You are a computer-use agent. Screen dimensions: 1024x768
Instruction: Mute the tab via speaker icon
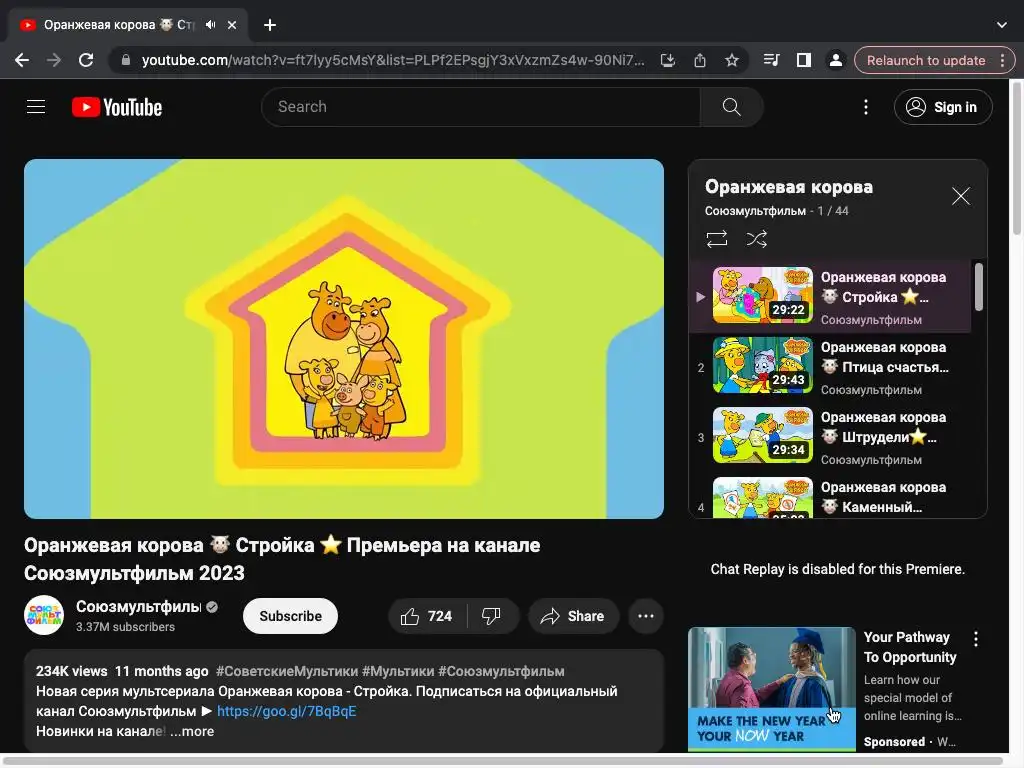(x=210, y=25)
